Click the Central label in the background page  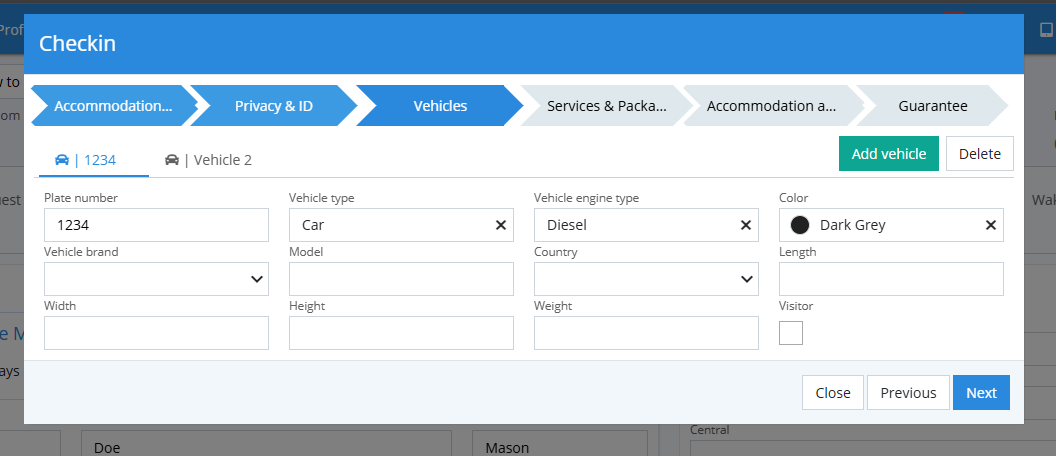pos(710,430)
